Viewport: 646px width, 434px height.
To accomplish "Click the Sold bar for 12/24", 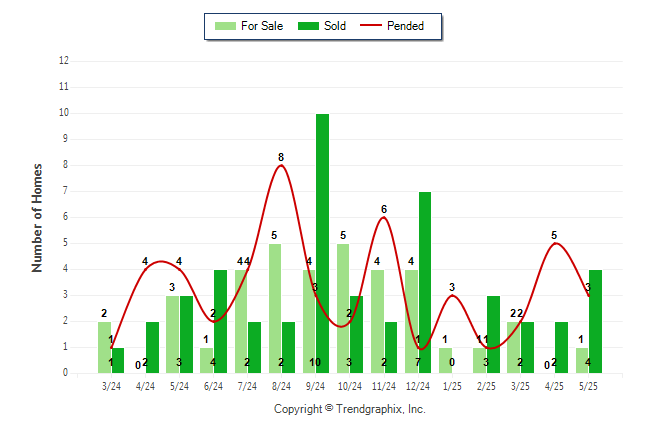I will point(425,282).
